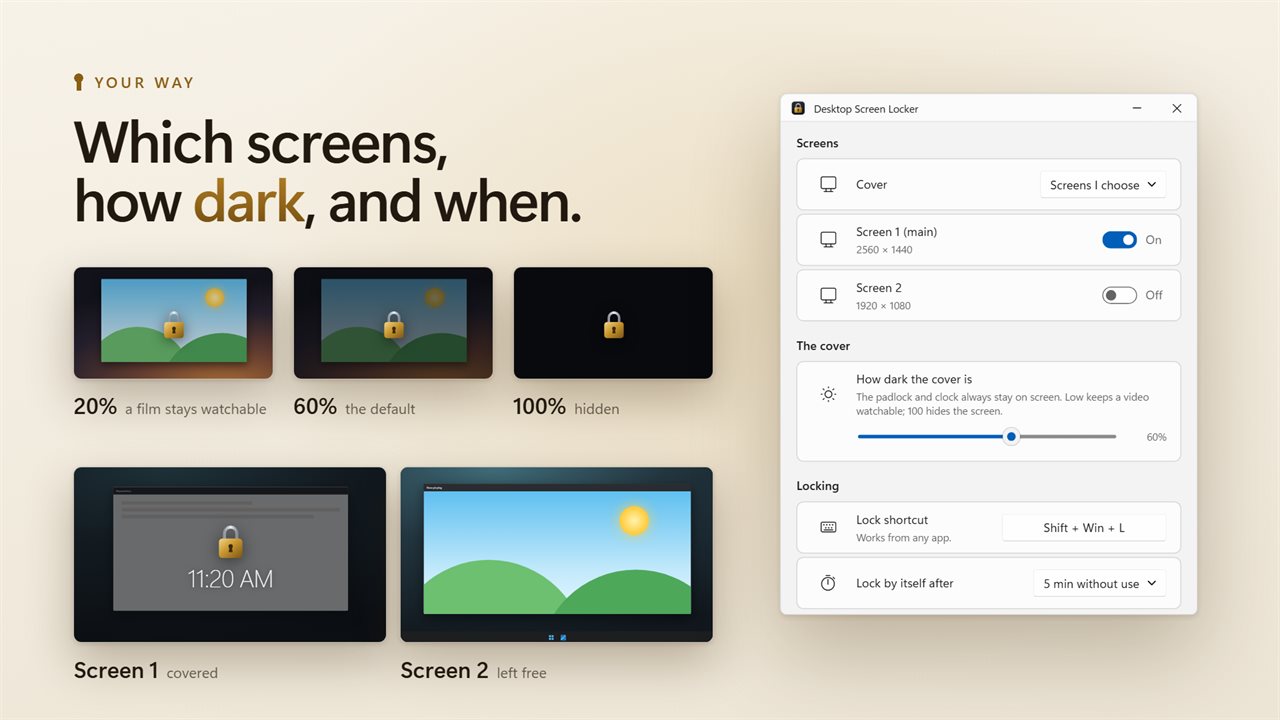Image resolution: width=1280 pixels, height=720 pixels.
Task: Click the Screen 2 left free preview image
Action: 557,554
